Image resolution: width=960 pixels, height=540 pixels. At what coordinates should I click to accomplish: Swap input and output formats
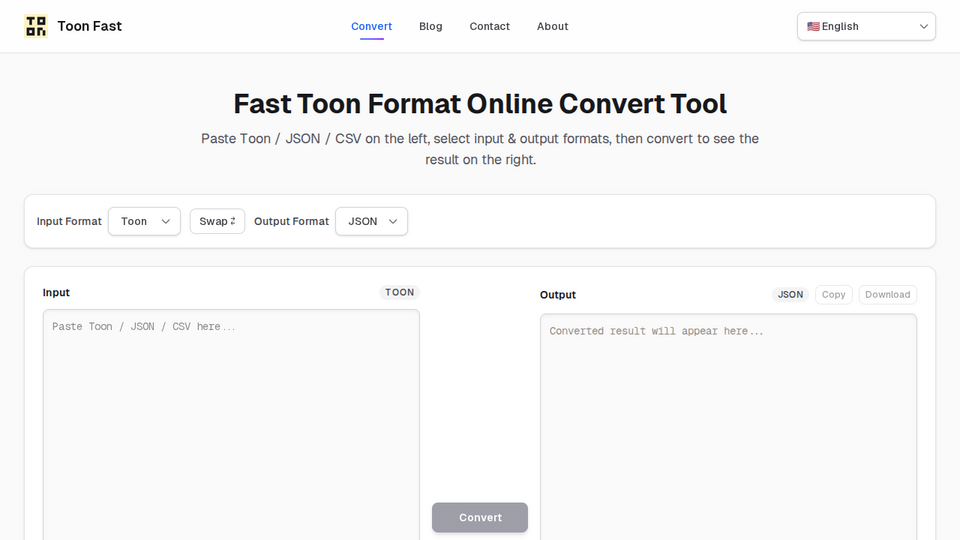(x=217, y=221)
